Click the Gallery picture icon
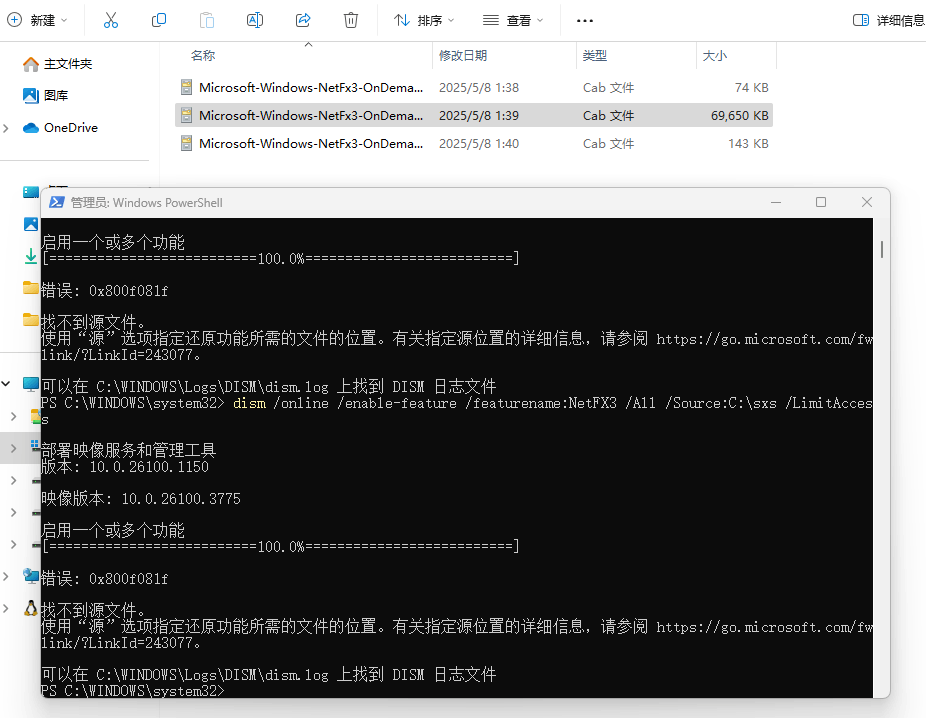The width and height of the screenshot is (926, 718). pos(31,95)
